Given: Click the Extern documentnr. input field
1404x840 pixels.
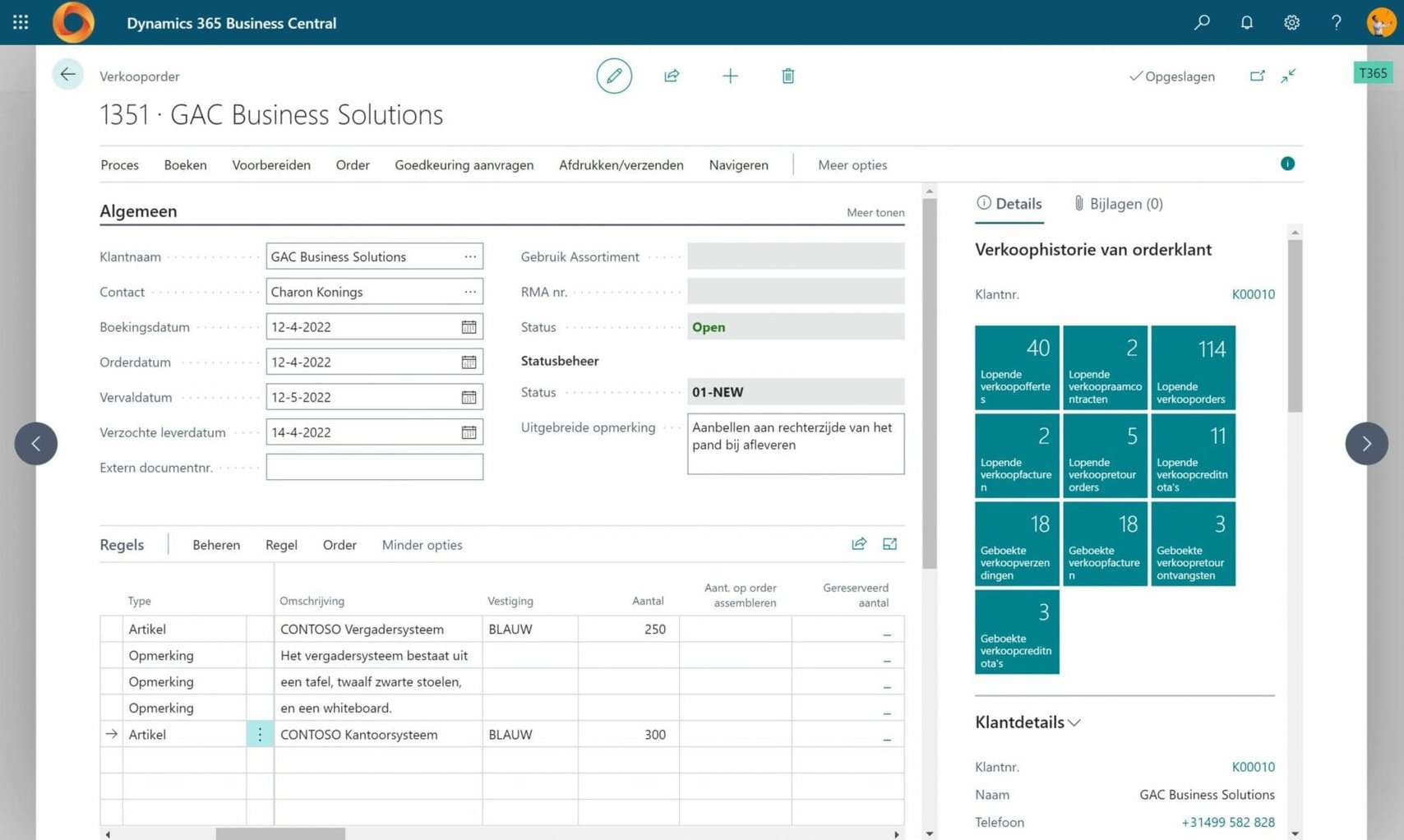Looking at the screenshot, I should pyautogui.click(x=375, y=467).
